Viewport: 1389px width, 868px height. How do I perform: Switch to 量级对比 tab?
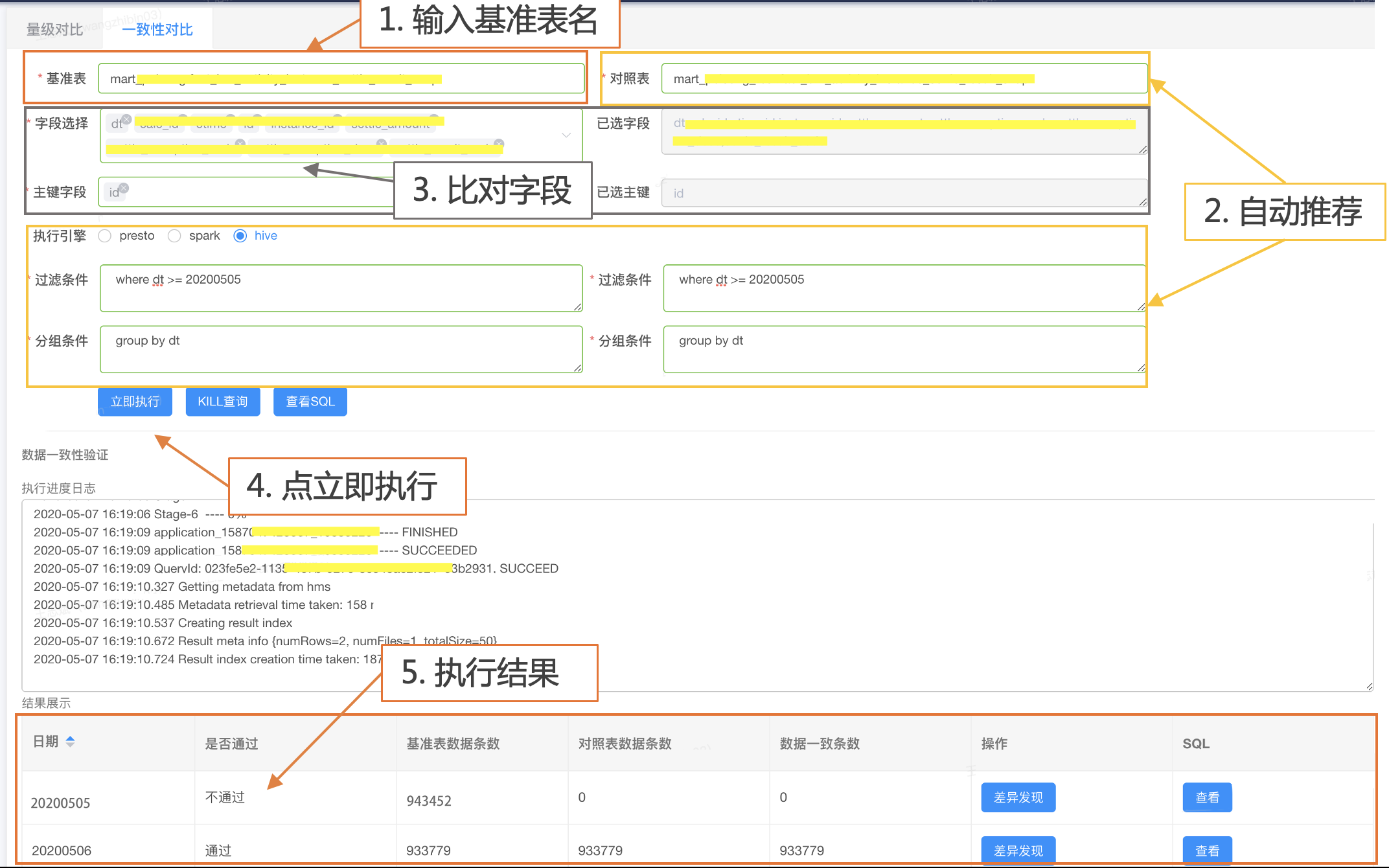click(x=54, y=30)
